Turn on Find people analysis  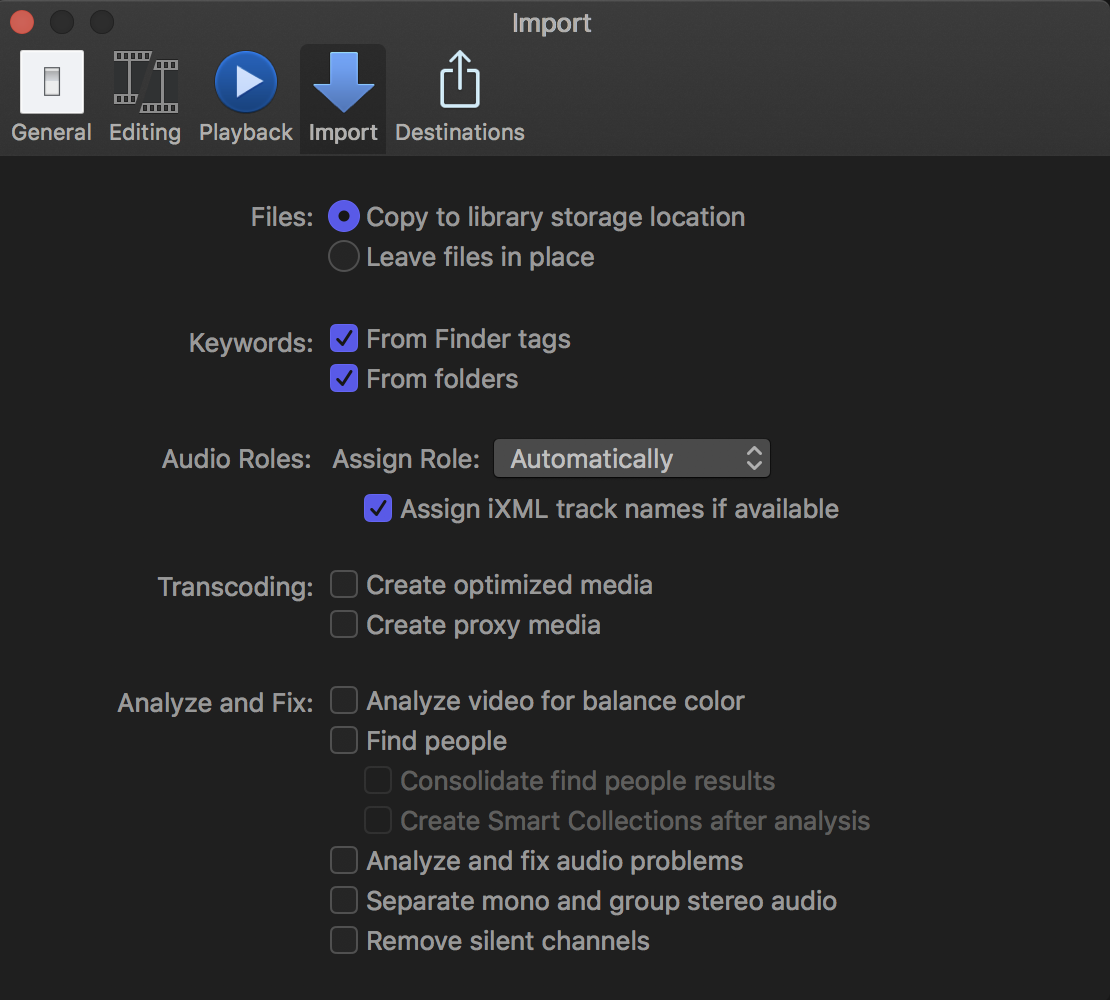[x=344, y=741]
